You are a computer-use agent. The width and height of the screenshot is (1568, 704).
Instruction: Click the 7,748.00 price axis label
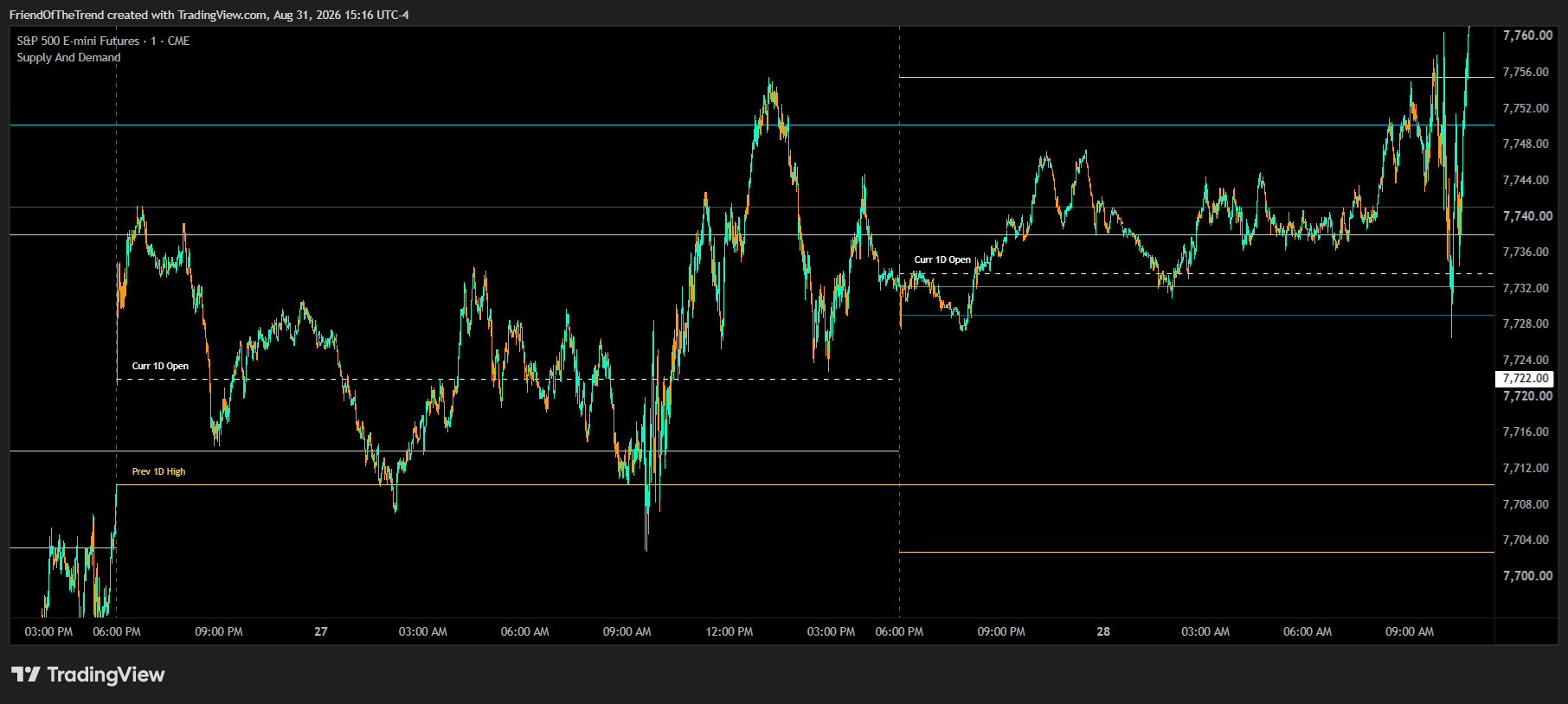[x=1527, y=144]
